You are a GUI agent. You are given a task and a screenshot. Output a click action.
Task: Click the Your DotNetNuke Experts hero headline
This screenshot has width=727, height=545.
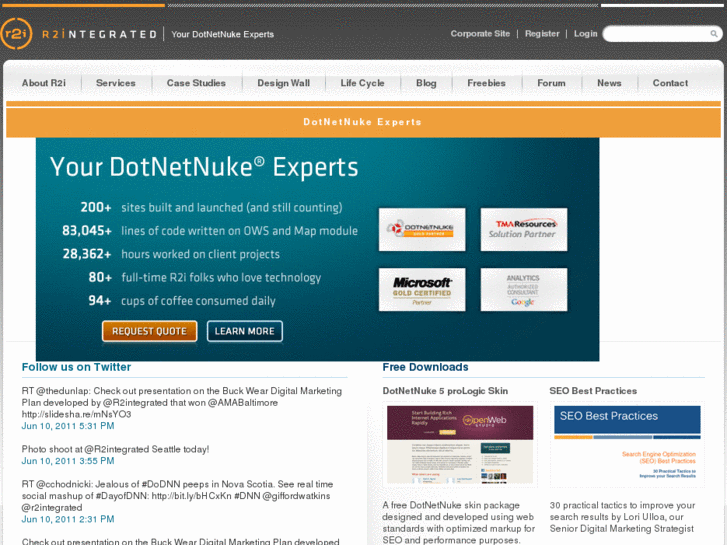[204, 167]
